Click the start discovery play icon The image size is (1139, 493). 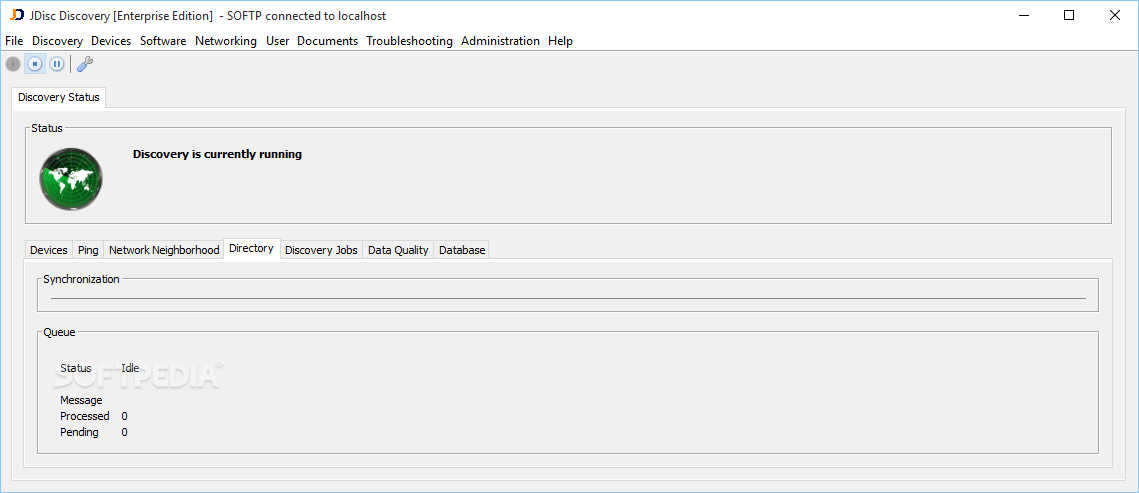pos(12,64)
